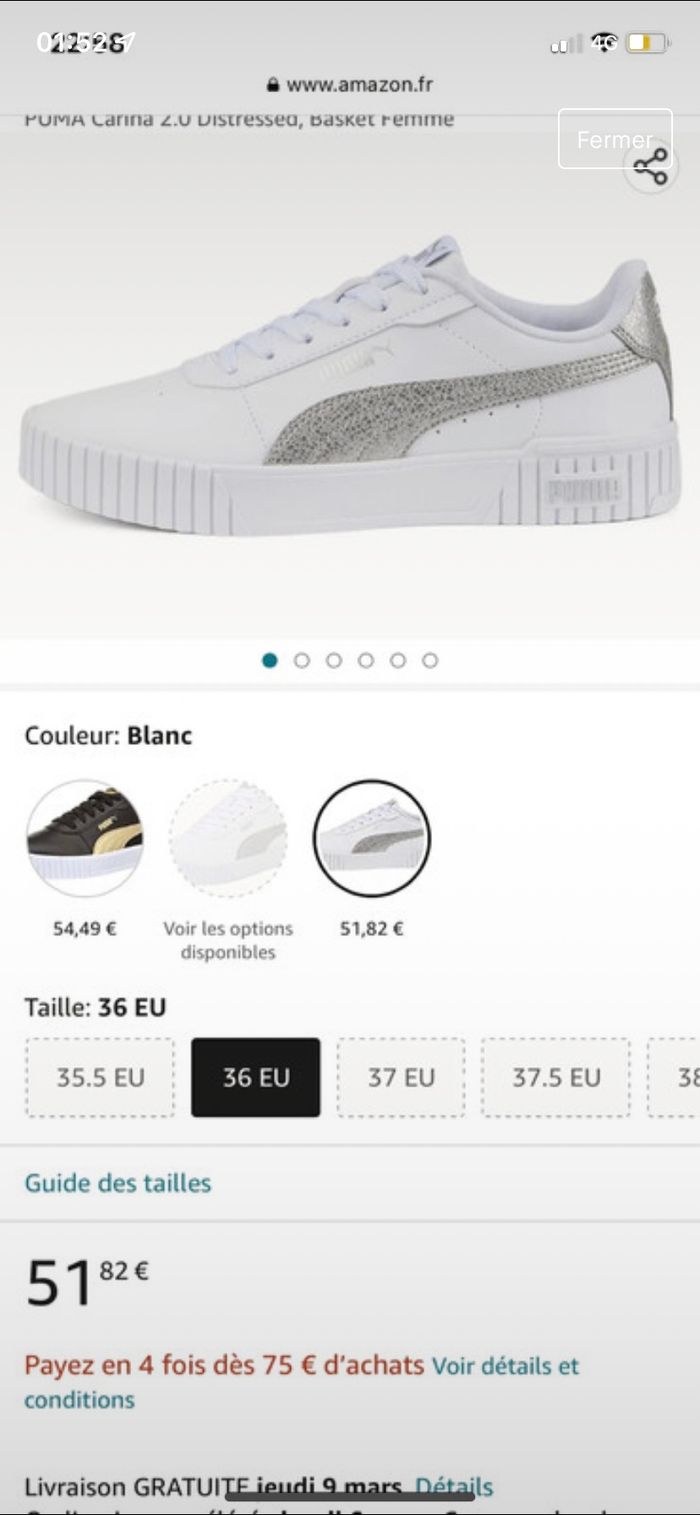
Task: Pick size 37 EU
Action: [x=401, y=1077]
